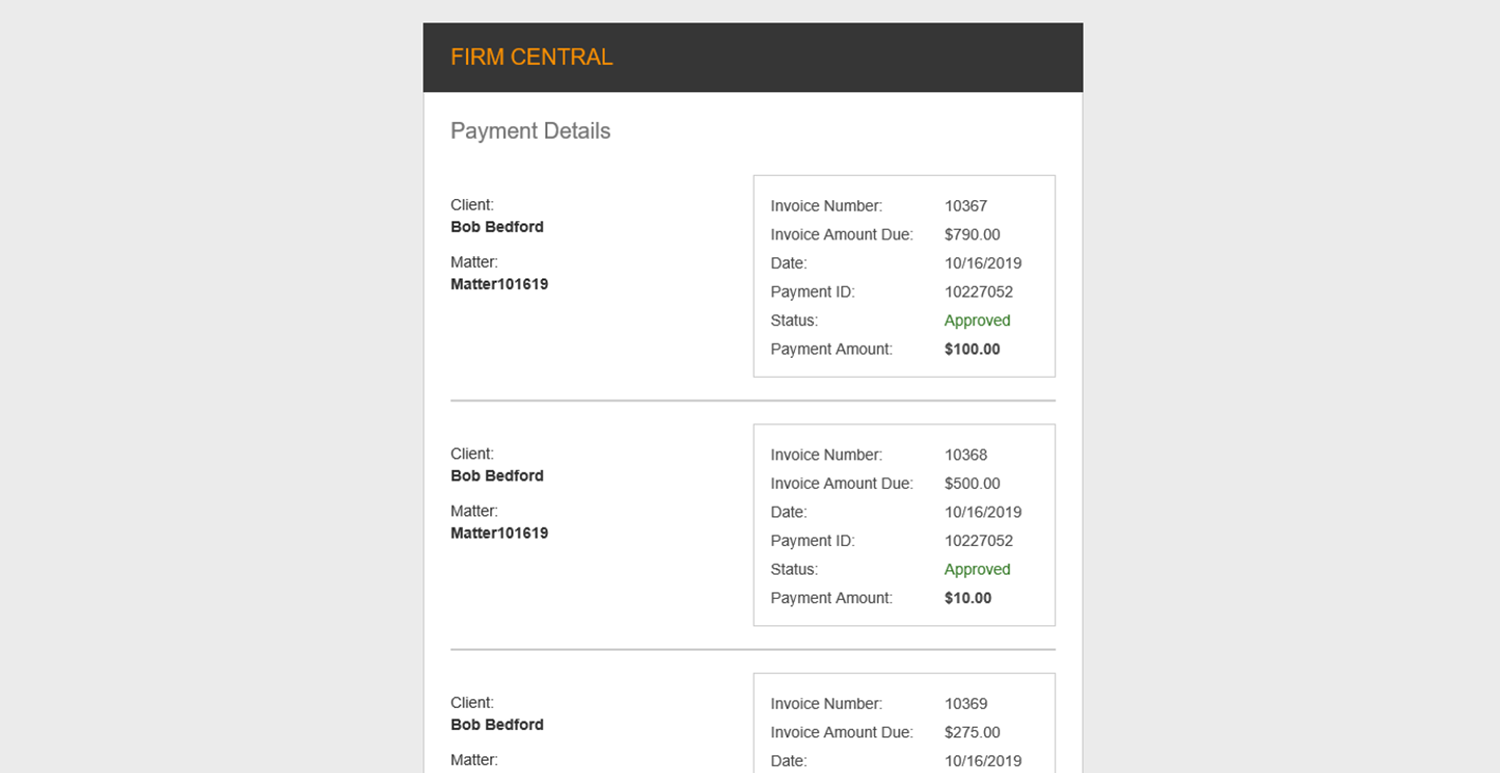The height and width of the screenshot is (773, 1500).
Task: Click the Approved status for invoice 10367
Action: (977, 321)
